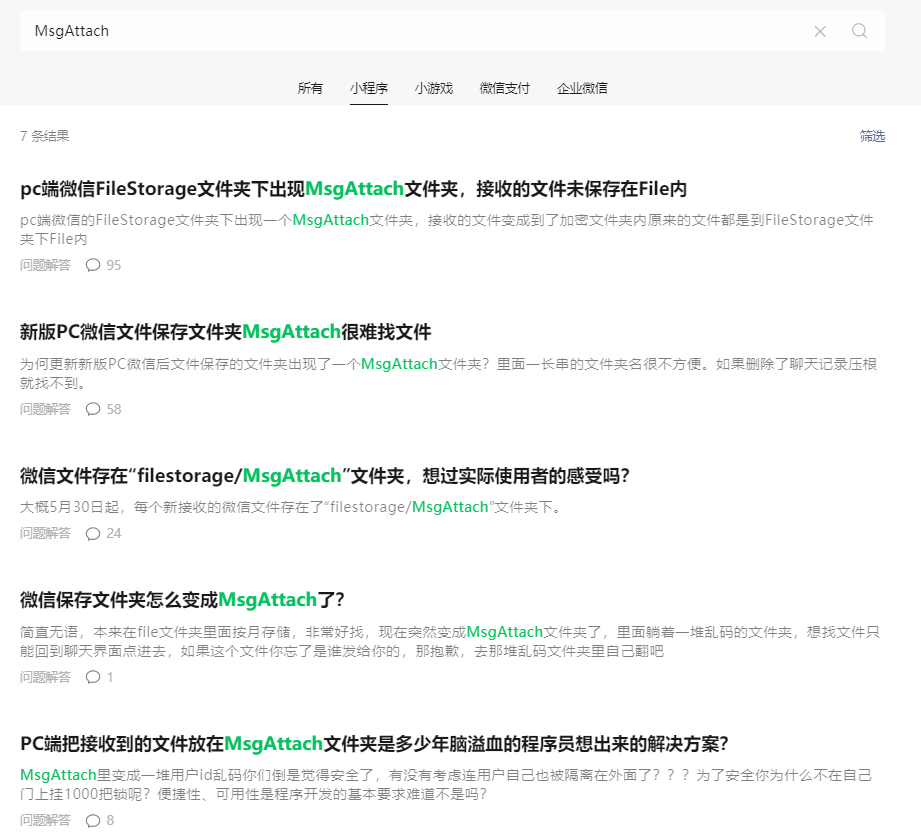Click the summary starting '为何更新新版PC微信后'
Screen dimensions: 921x840
click(x=448, y=374)
